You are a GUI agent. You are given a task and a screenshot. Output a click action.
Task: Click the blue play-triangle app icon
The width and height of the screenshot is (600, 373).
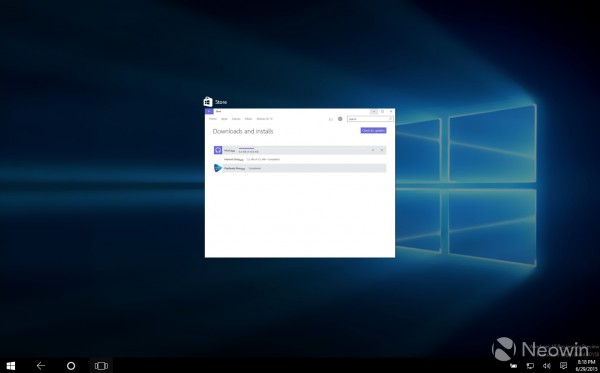point(218,168)
